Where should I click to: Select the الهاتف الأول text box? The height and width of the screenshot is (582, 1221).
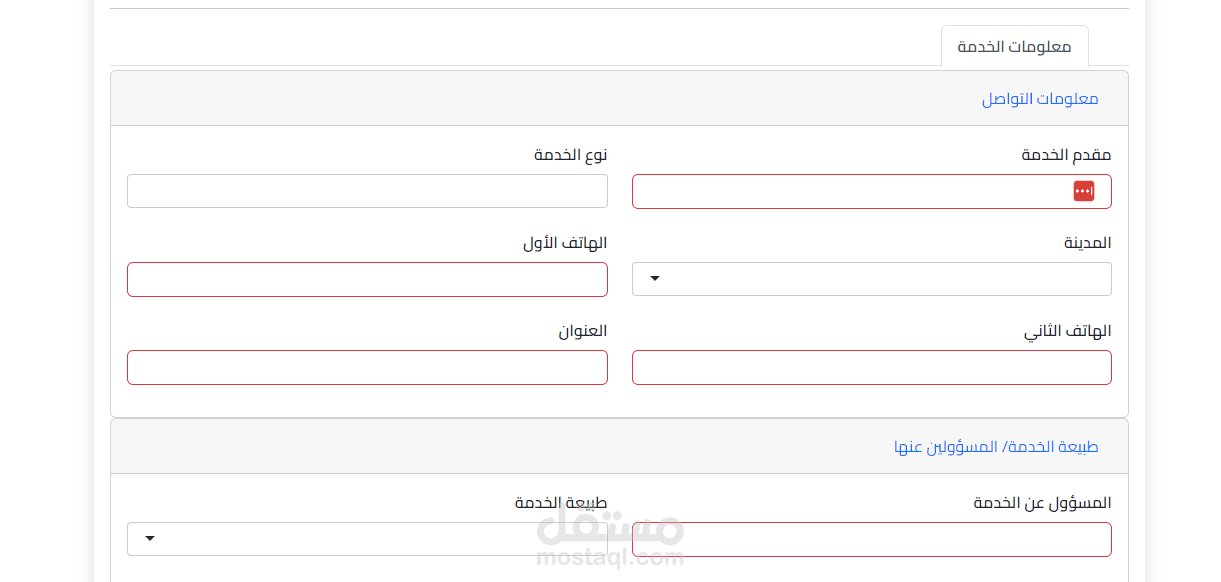coord(367,279)
